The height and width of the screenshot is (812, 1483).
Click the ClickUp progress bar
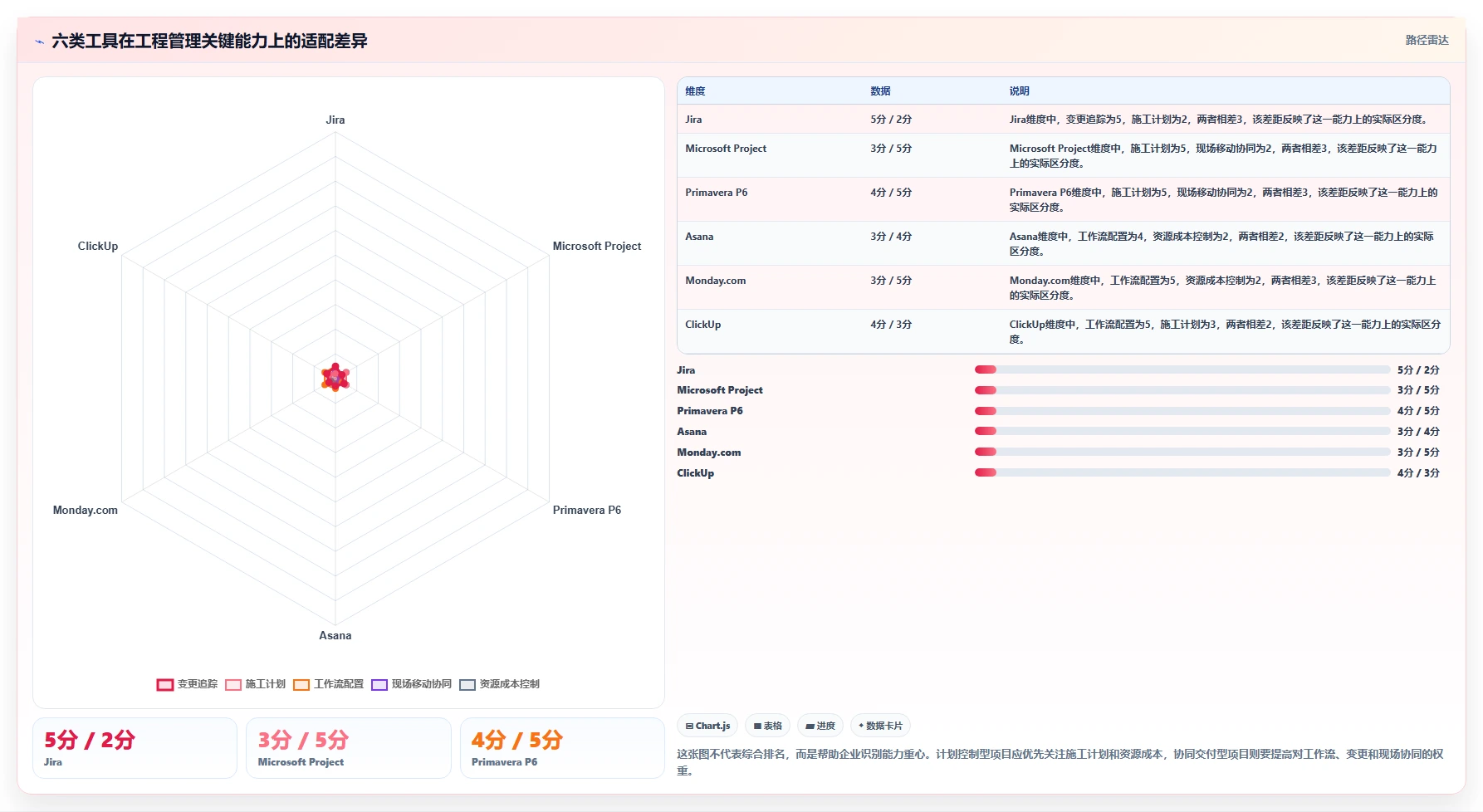(x=1182, y=472)
